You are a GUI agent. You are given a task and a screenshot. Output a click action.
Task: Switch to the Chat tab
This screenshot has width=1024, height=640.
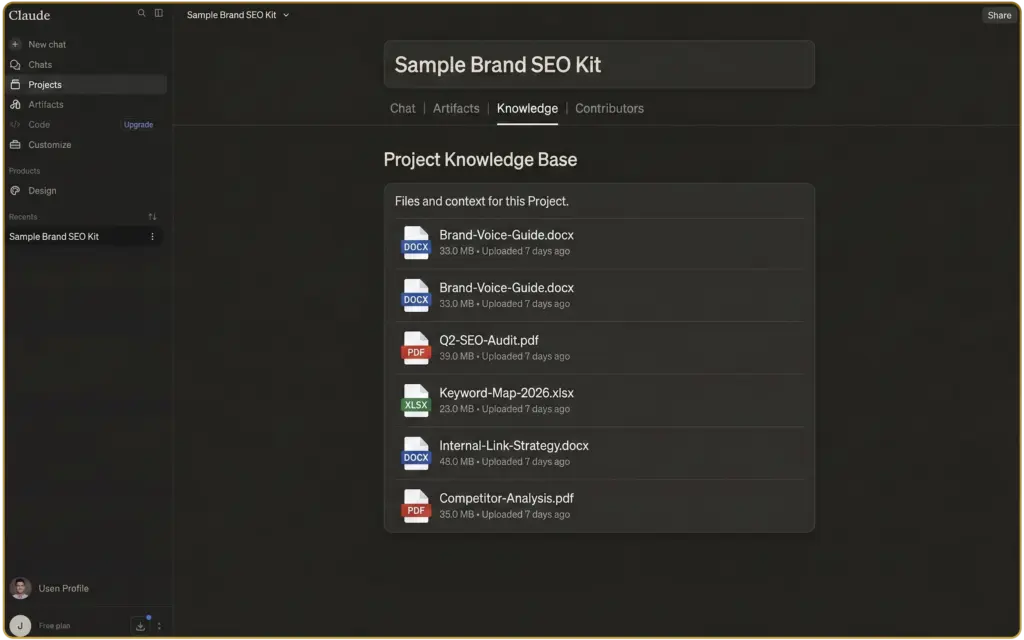tap(402, 108)
